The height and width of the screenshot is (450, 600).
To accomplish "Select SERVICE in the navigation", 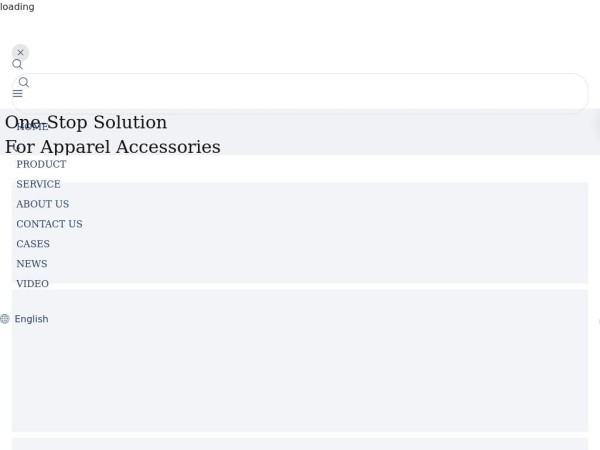I will coord(38,184).
